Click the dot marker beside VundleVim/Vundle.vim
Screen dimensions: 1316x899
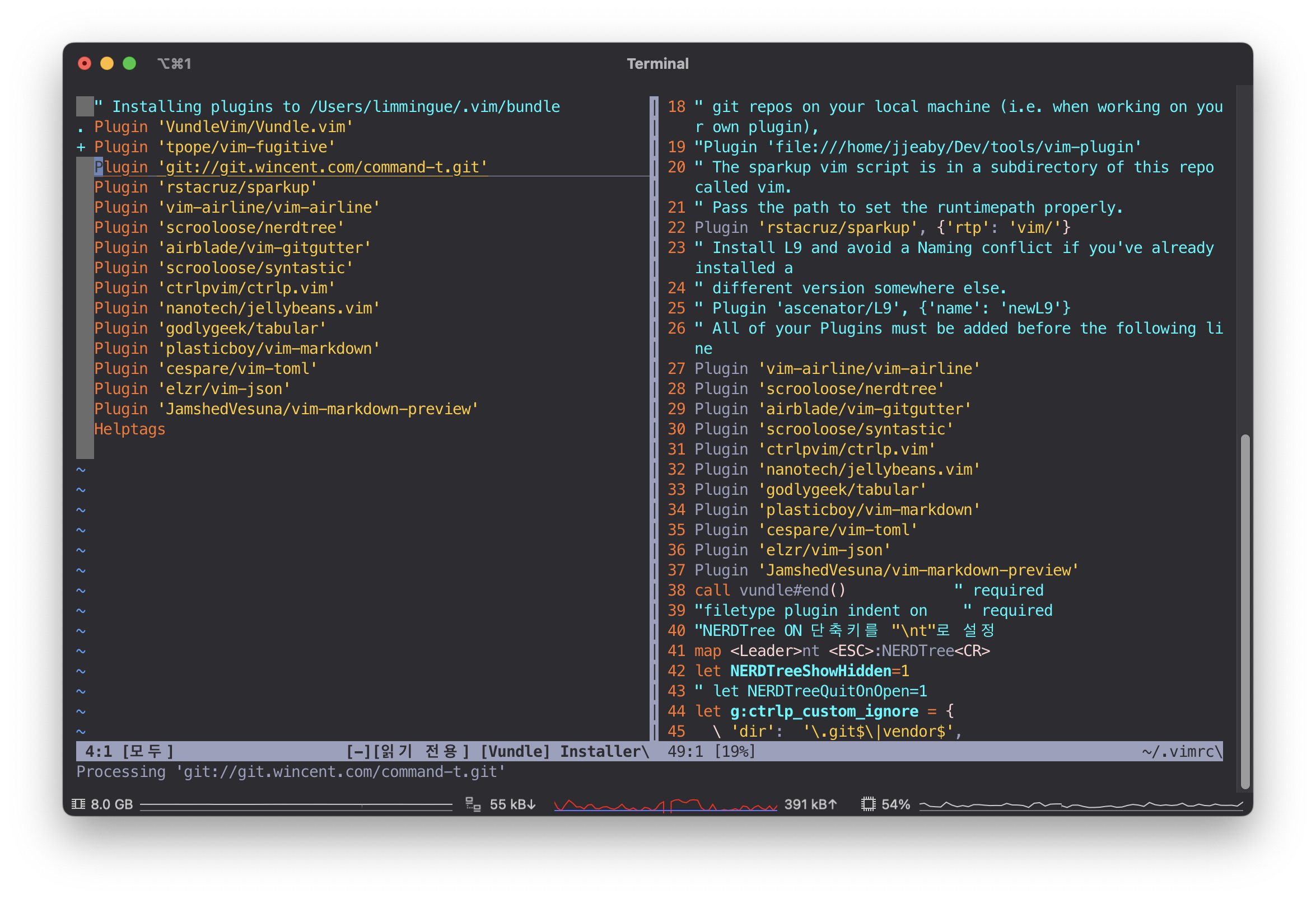click(81, 129)
